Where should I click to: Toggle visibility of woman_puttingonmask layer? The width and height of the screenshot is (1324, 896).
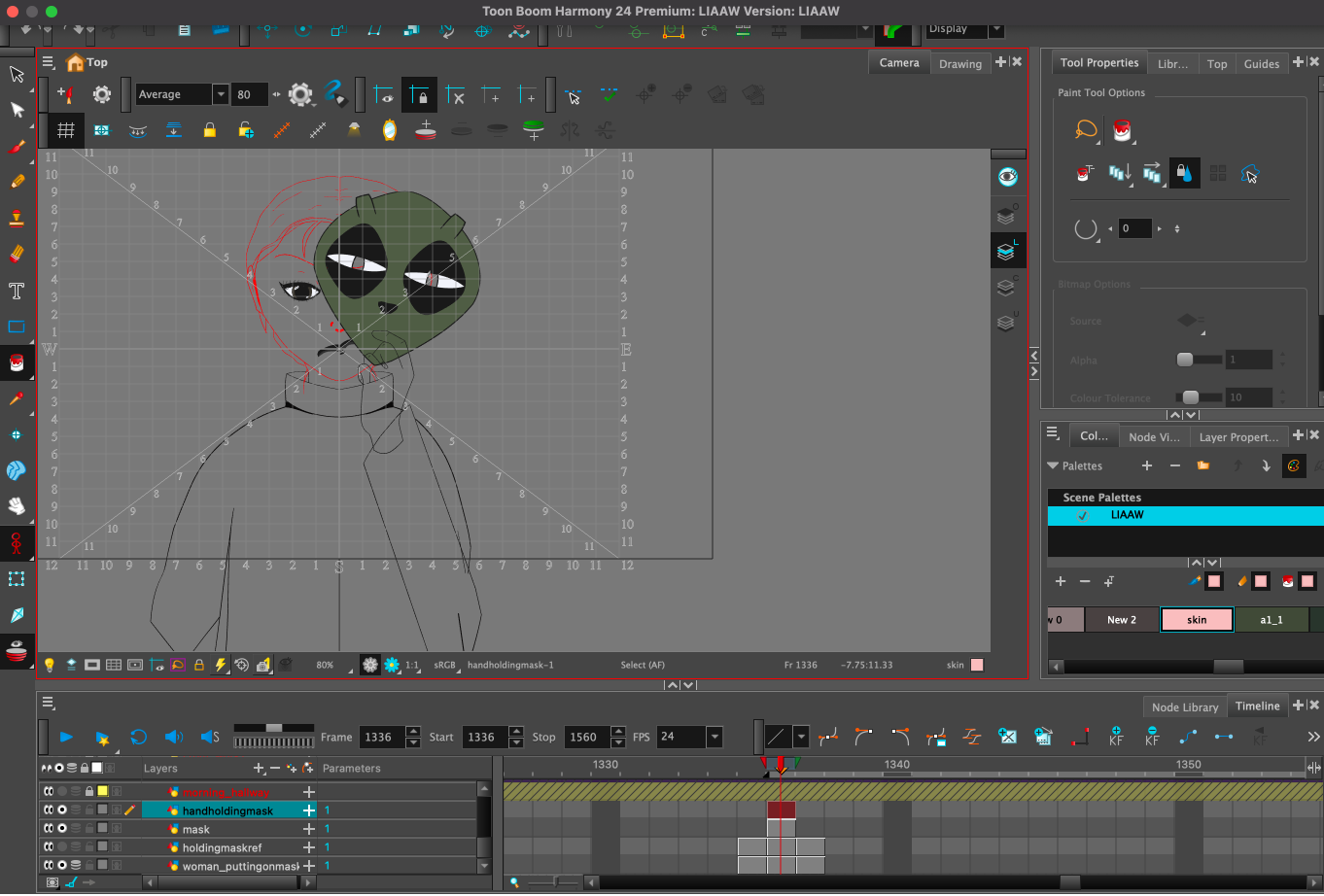tap(61, 865)
